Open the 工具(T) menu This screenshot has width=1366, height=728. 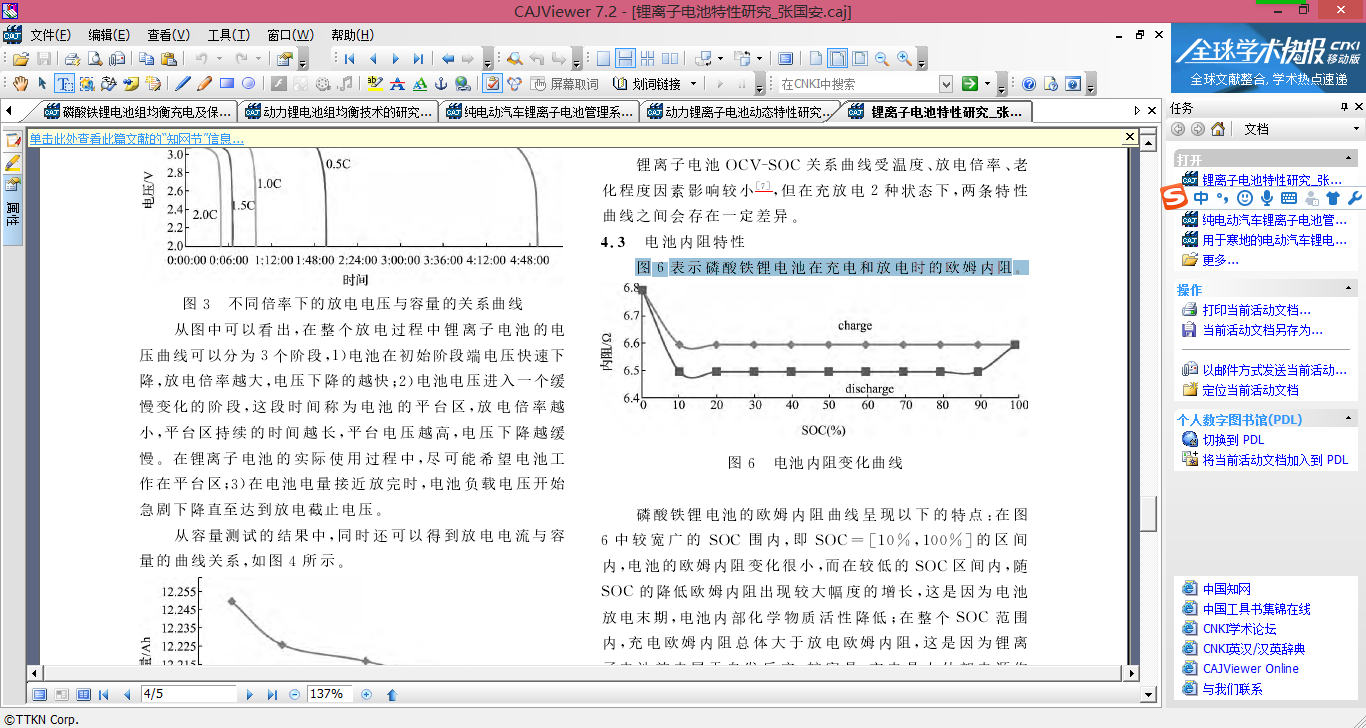pos(228,35)
